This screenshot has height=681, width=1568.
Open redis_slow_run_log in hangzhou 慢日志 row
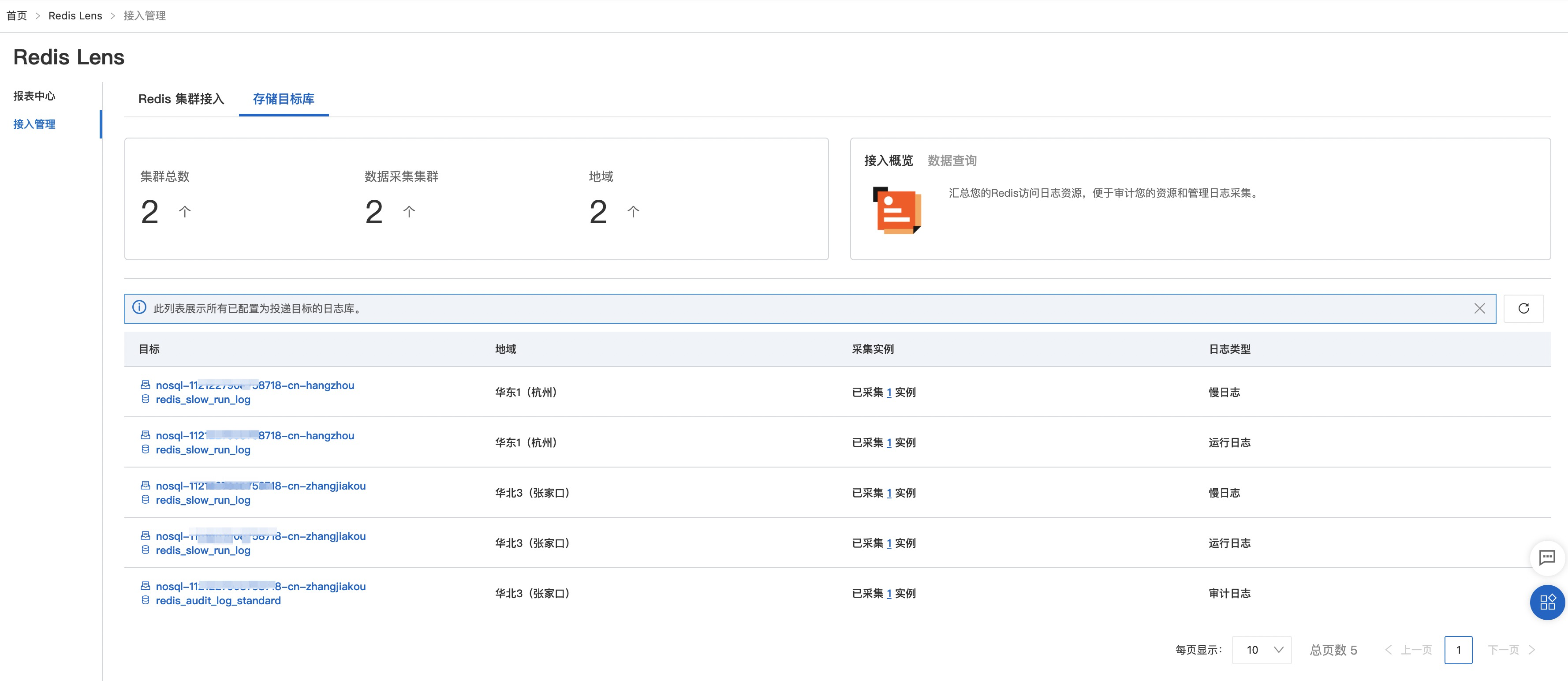coord(203,399)
